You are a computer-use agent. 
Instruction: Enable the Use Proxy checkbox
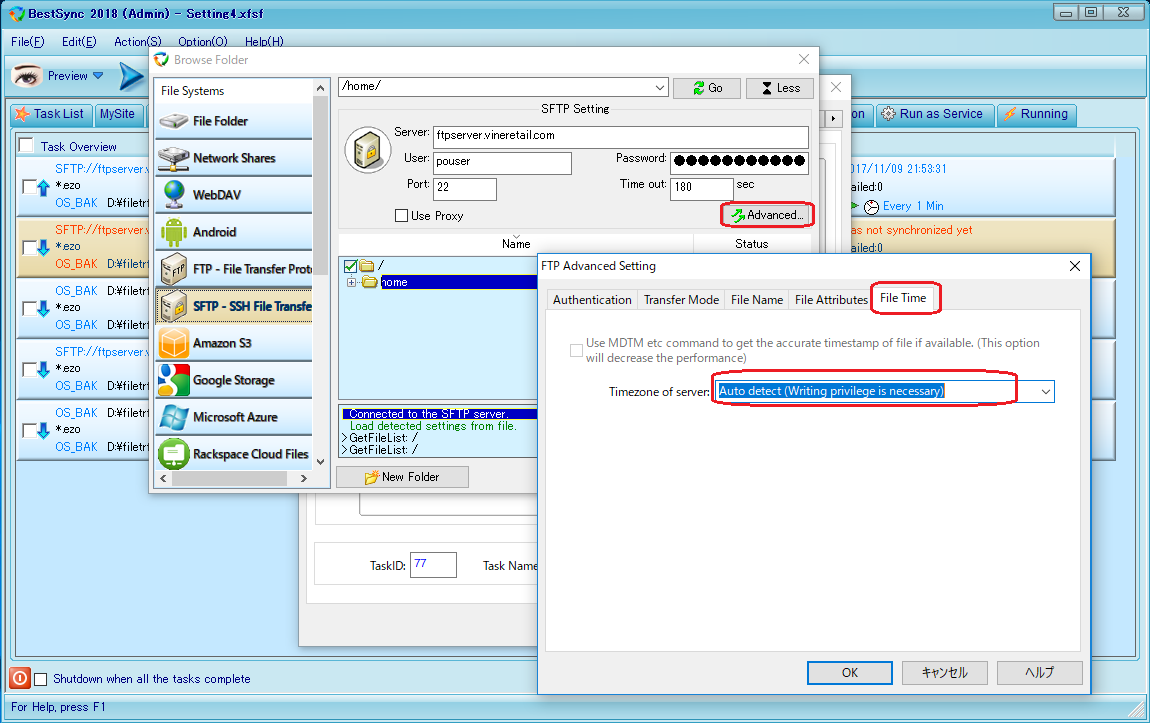pyautogui.click(x=401, y=216)
